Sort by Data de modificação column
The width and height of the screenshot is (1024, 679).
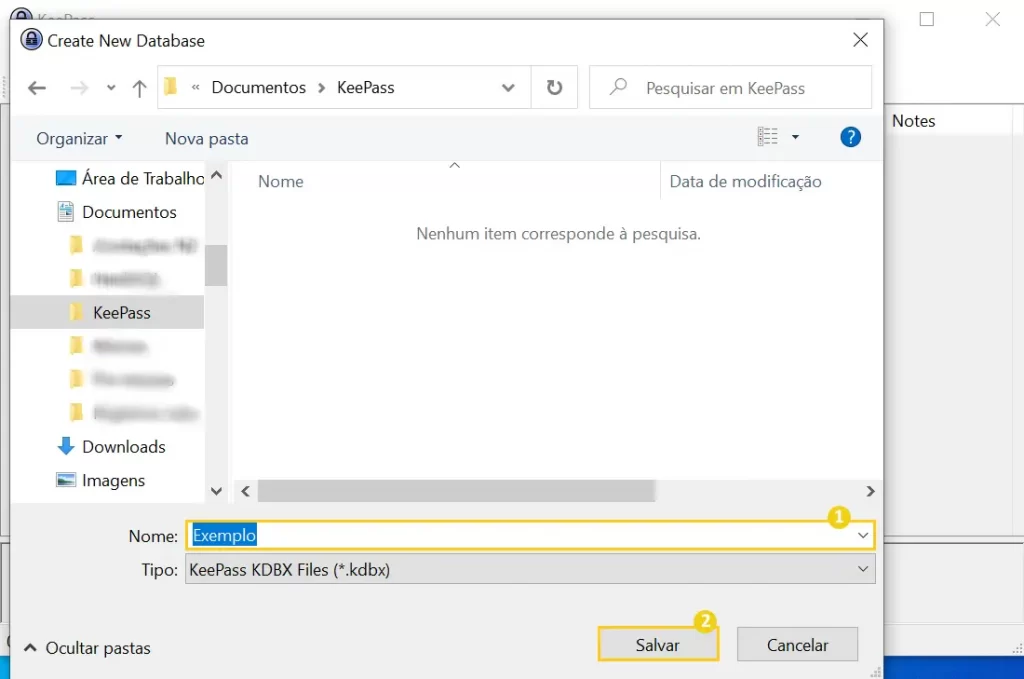point(746,182)
